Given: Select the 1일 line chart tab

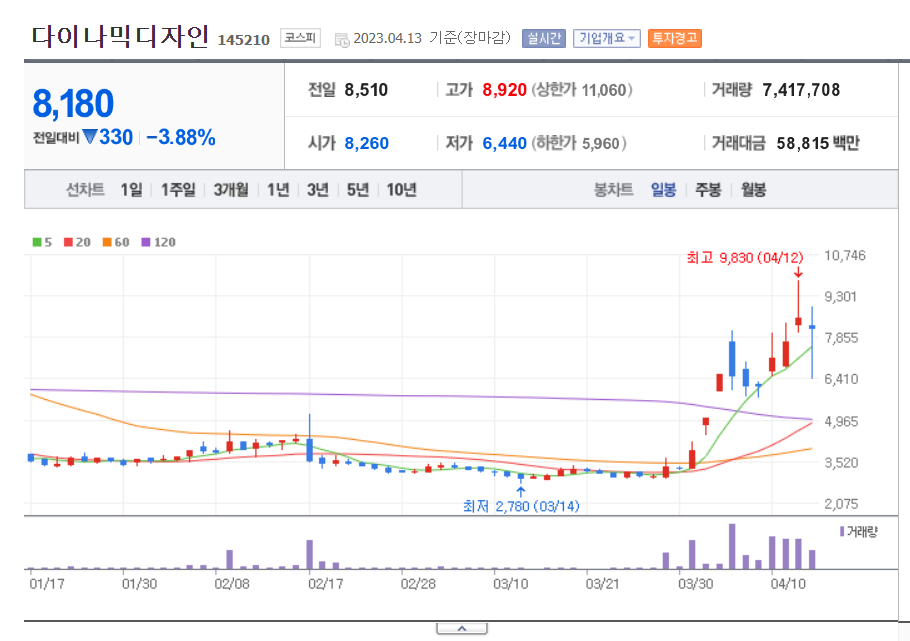Looking at the screenshot, I should (131, 190).
